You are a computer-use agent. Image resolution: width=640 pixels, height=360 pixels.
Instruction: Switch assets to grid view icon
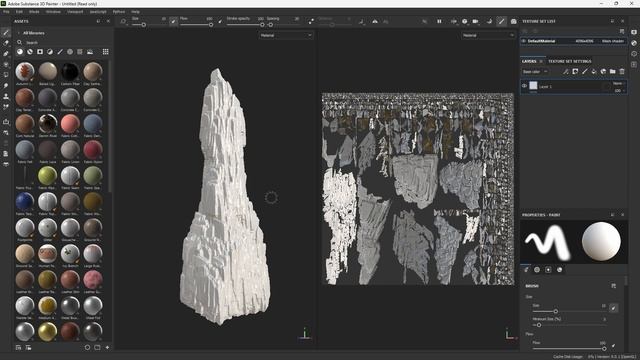coord(105,52)
